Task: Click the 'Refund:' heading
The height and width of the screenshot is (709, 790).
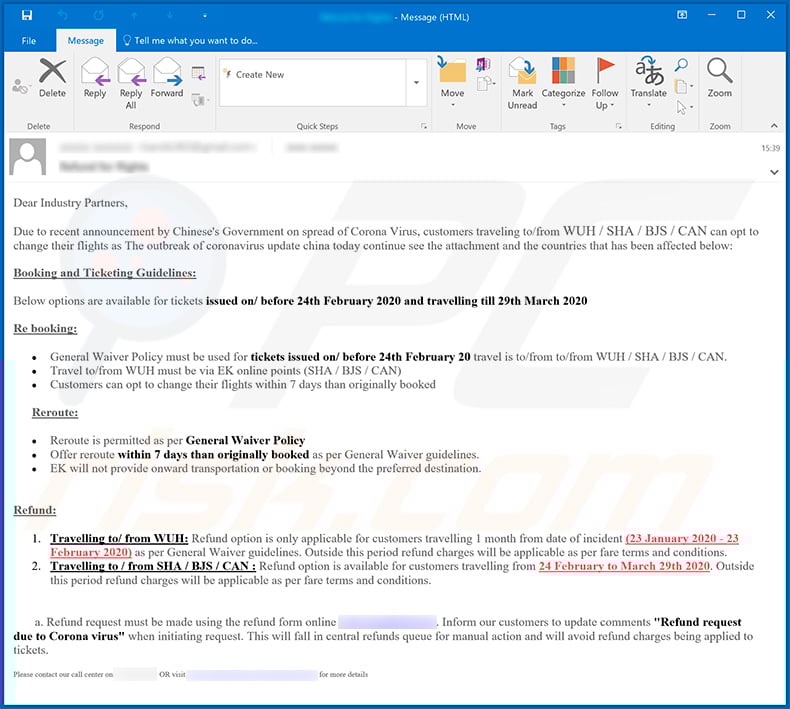Action: (35, 510)
